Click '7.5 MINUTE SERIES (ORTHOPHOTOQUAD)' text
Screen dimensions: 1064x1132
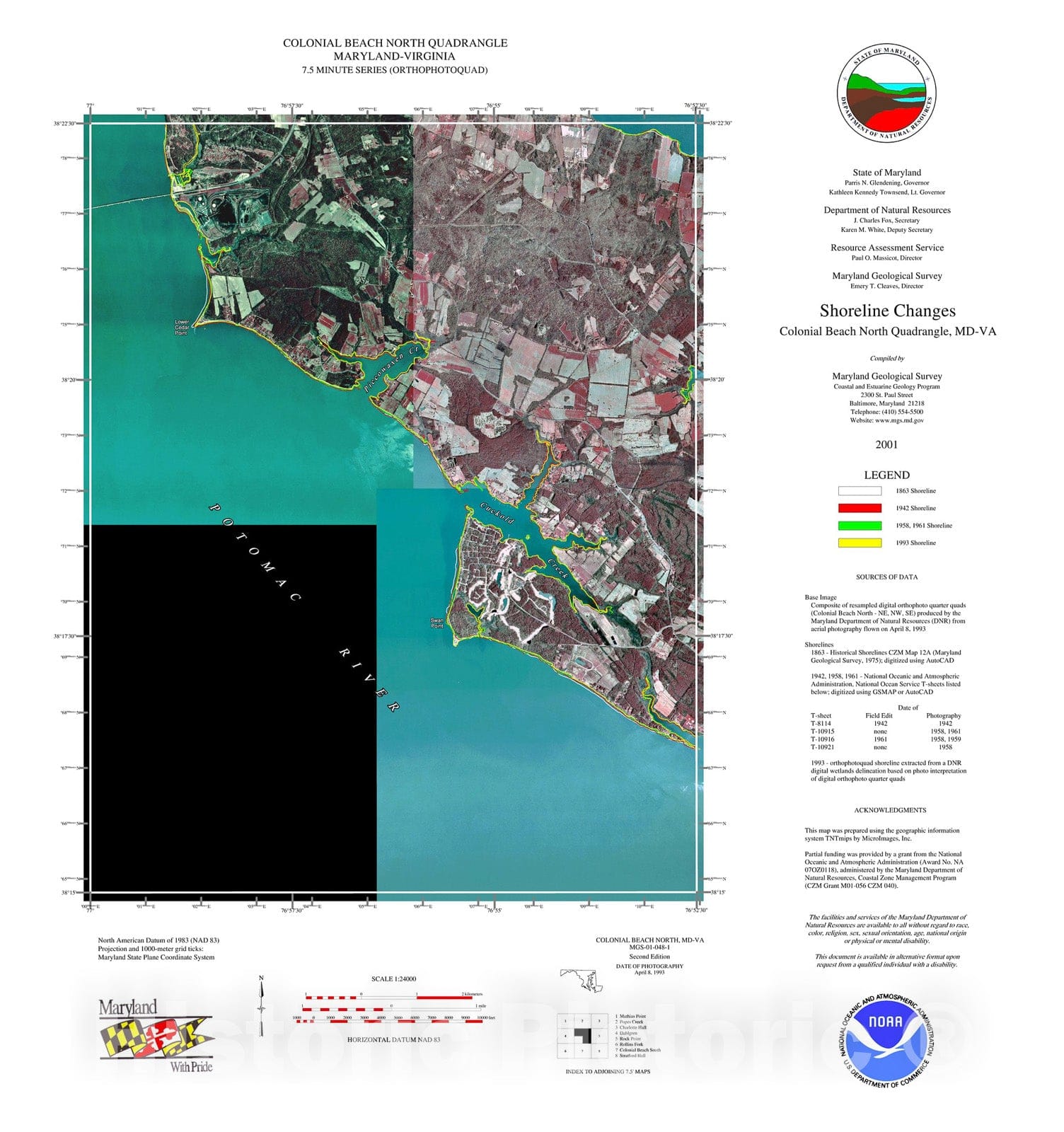(395, 70)
